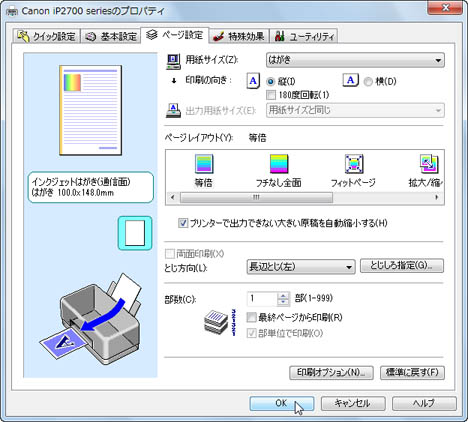Open the 用紙サイズ dropdown showing はがき
Image resolution: width=468 pixels, height=422 pixels.
[355, 60]
